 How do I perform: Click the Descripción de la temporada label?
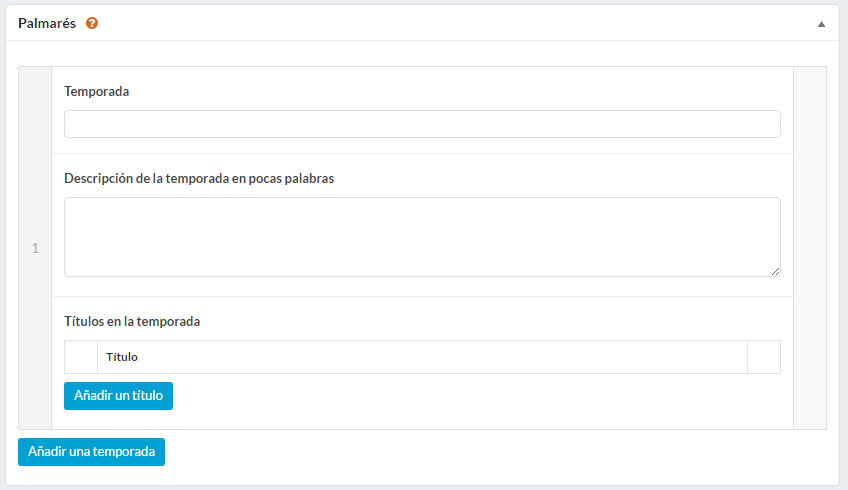click(x=199, y=178)
